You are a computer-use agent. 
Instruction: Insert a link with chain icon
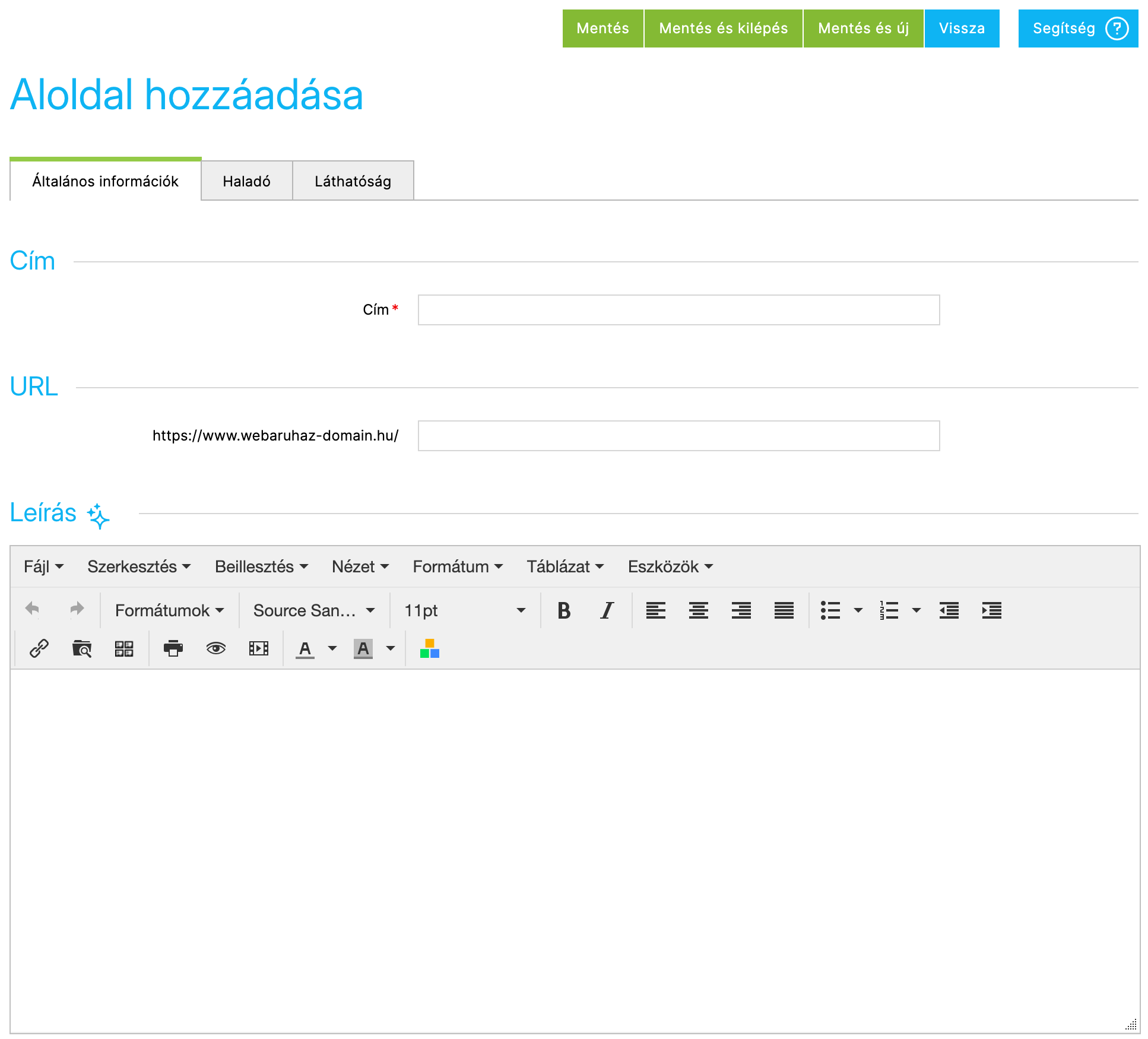39,648
